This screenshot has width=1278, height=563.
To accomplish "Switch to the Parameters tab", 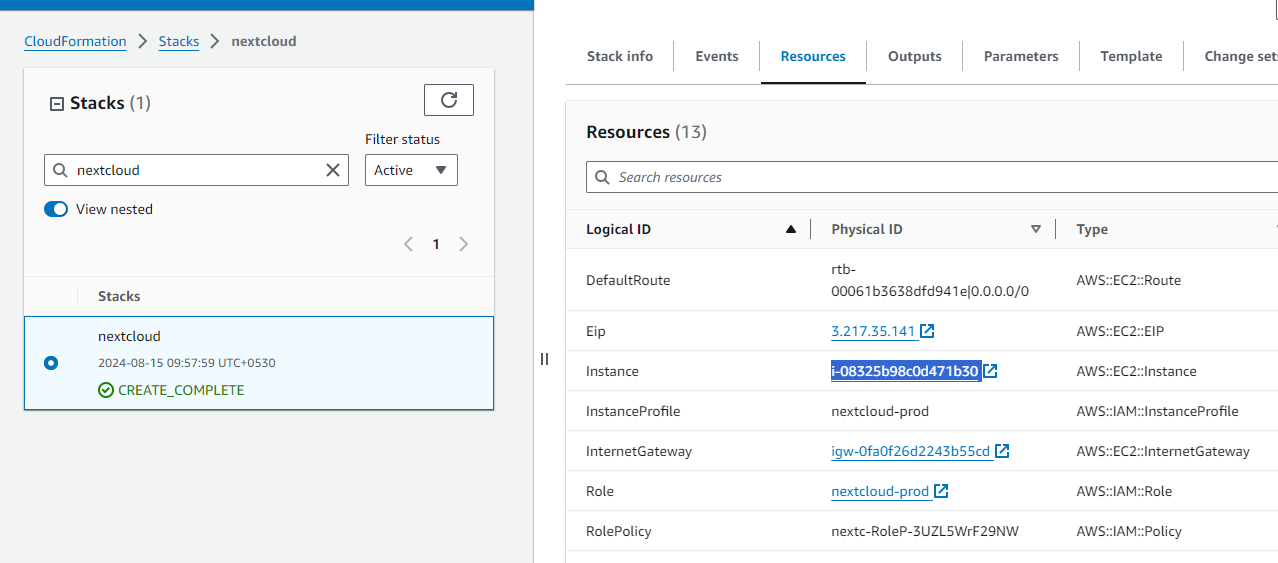I will [1021, 56].
